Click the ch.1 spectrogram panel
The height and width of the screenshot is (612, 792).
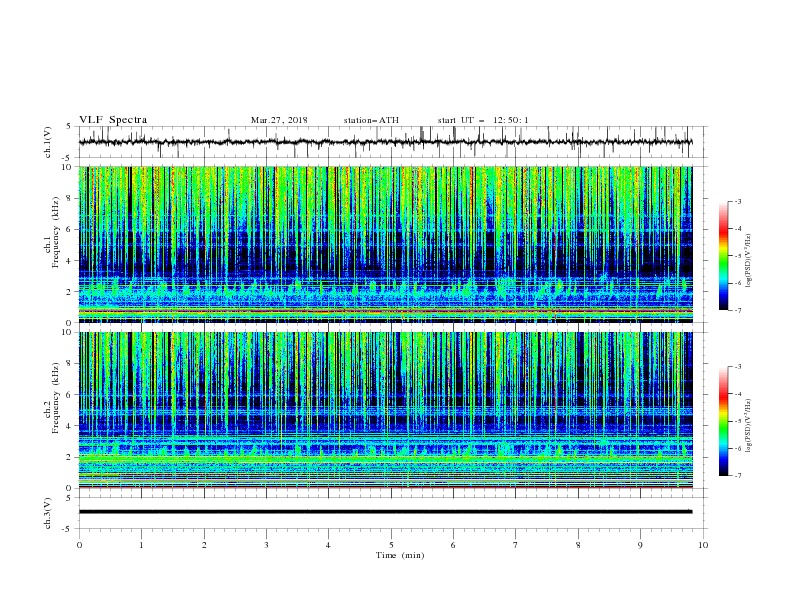(385, 244)
